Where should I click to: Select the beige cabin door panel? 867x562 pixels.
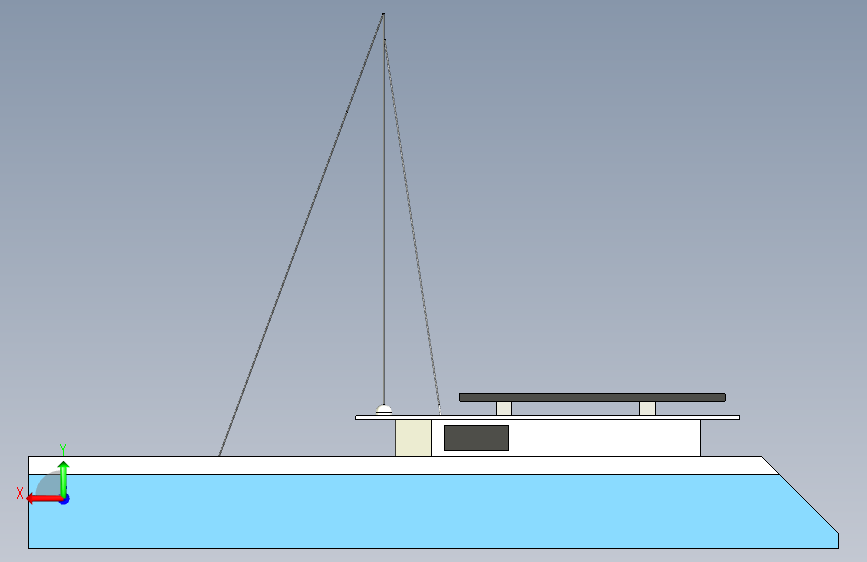pyautogui.click(x=413, y=438)
